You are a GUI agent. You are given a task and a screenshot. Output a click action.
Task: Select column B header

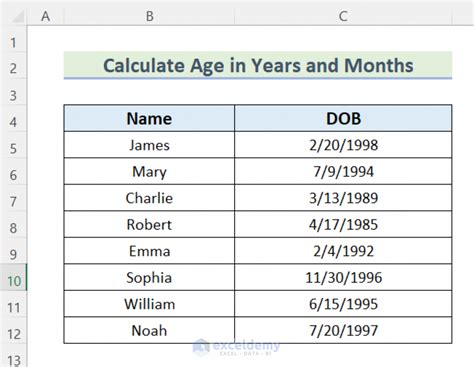(x=149, y=16)
